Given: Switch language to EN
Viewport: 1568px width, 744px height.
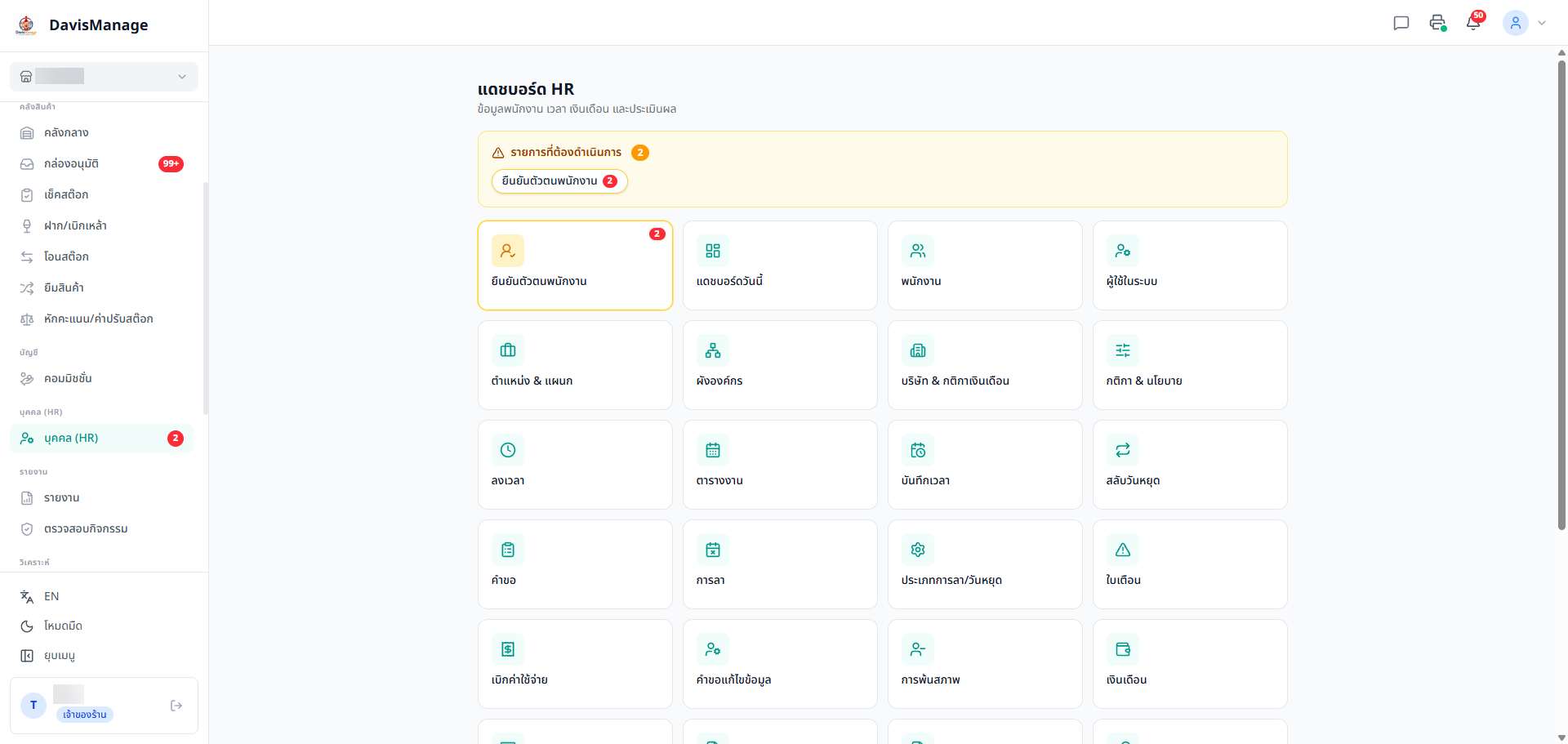Looking at the screenshot, I should 104,596.
